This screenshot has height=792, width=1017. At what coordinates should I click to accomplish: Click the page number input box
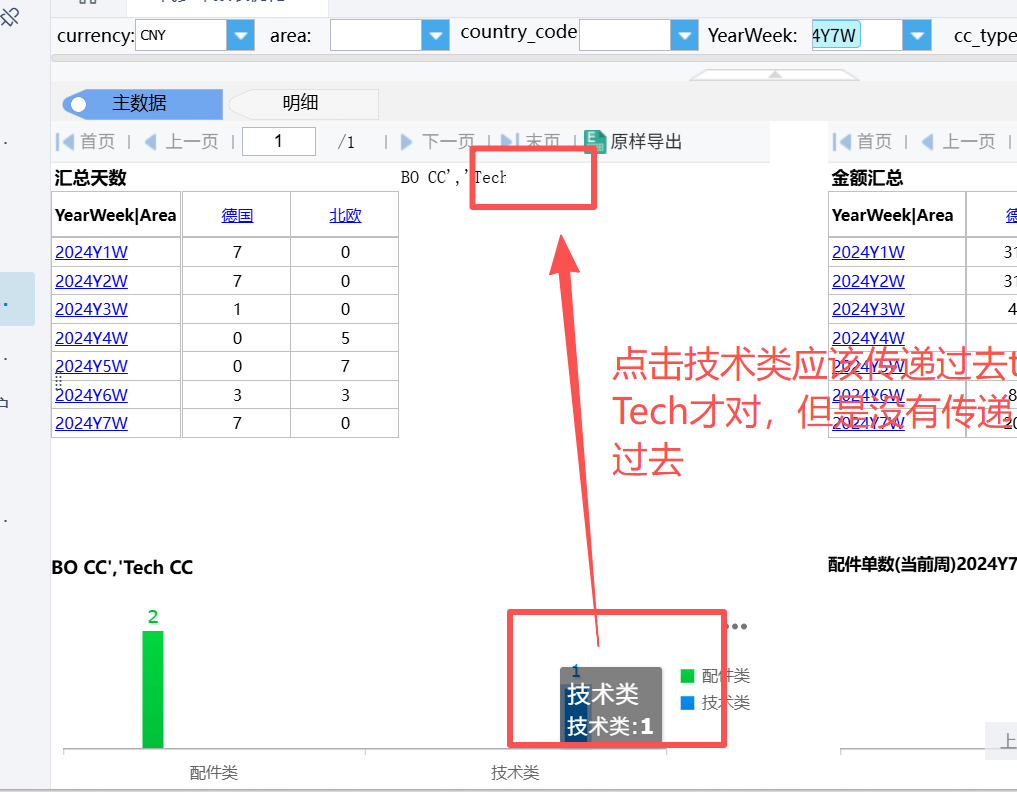coord(279,141)
